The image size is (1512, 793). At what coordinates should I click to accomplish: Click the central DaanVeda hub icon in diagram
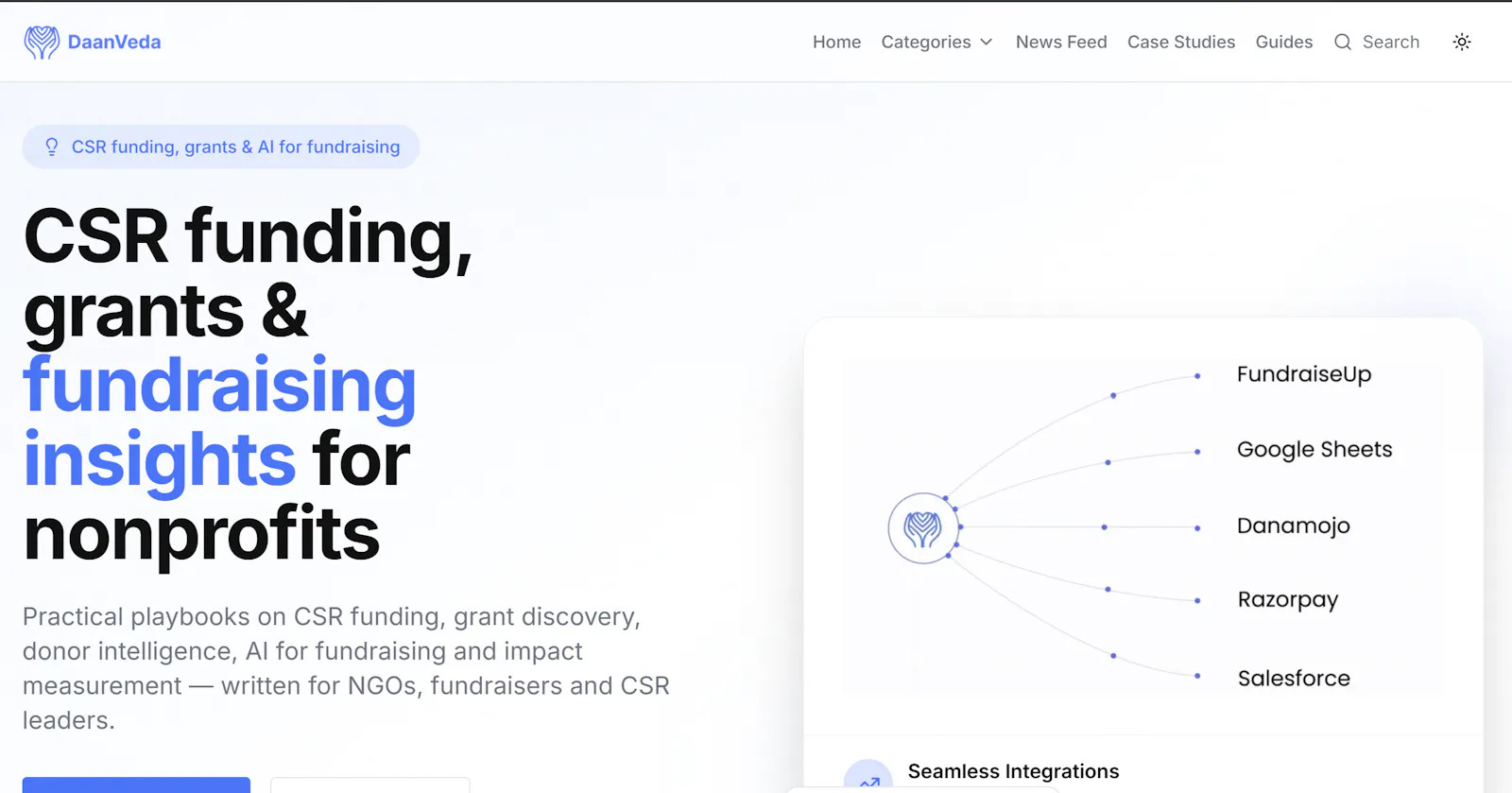[923, 528]
